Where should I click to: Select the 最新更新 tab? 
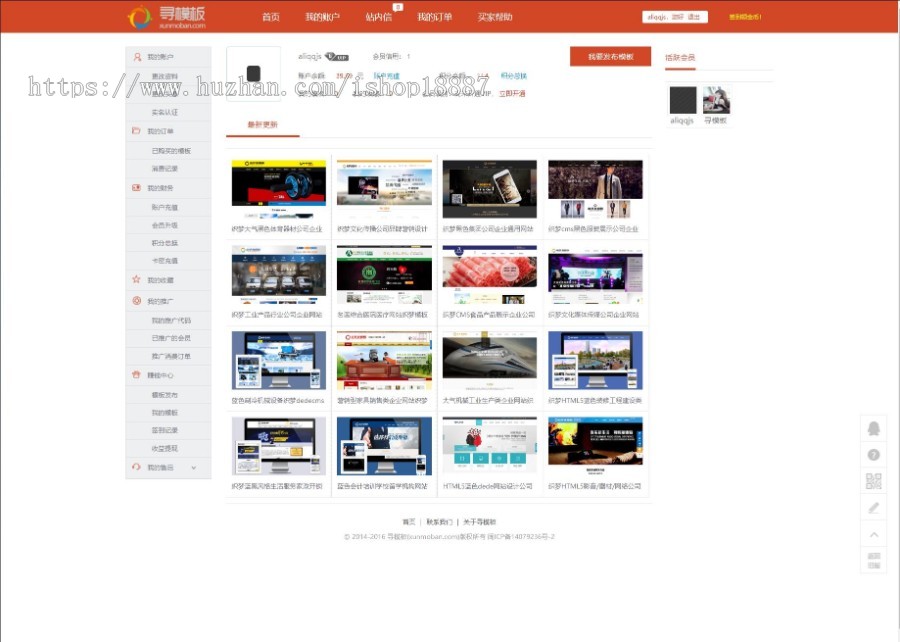(263, 124)
